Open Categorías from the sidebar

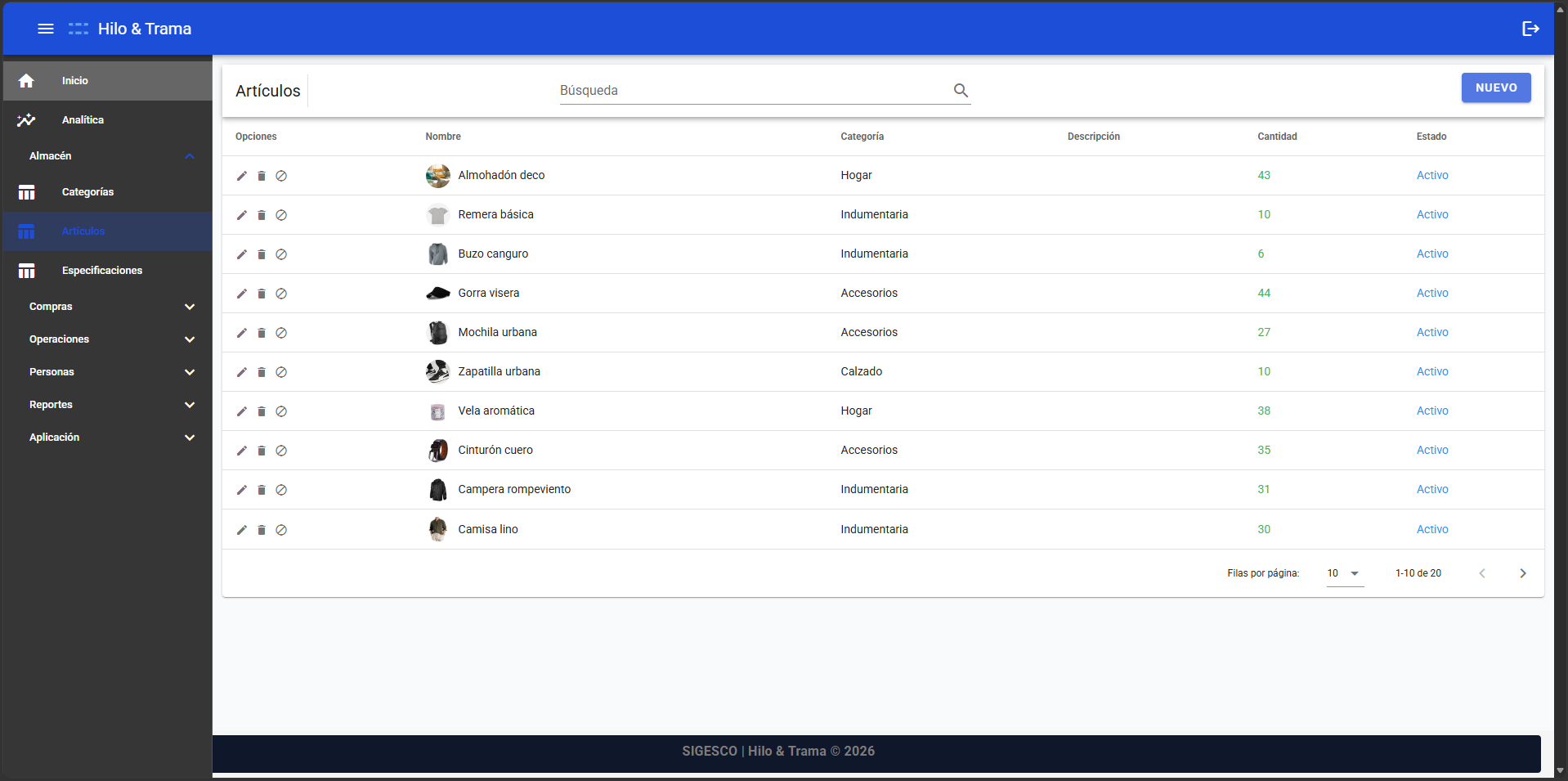click(107, 192)
